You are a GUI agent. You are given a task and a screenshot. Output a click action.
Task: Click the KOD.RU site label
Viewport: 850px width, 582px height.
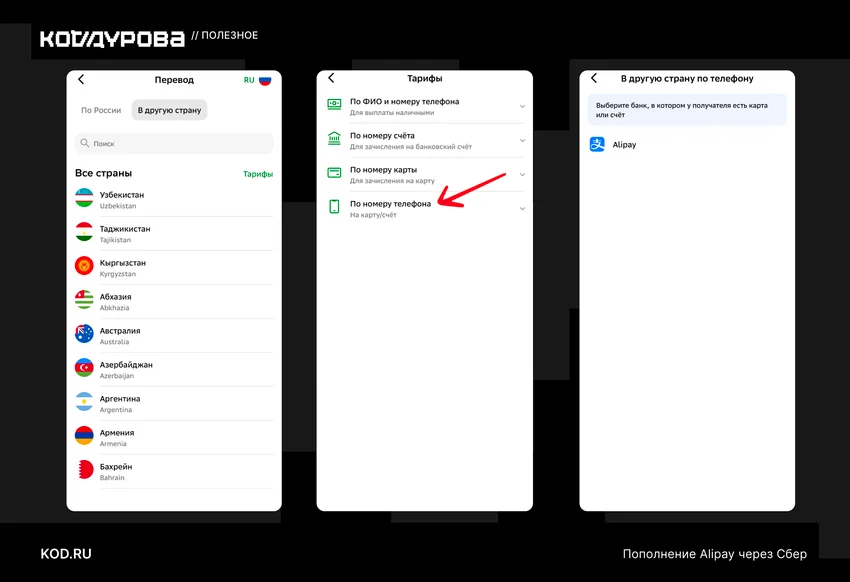point(66,554)
